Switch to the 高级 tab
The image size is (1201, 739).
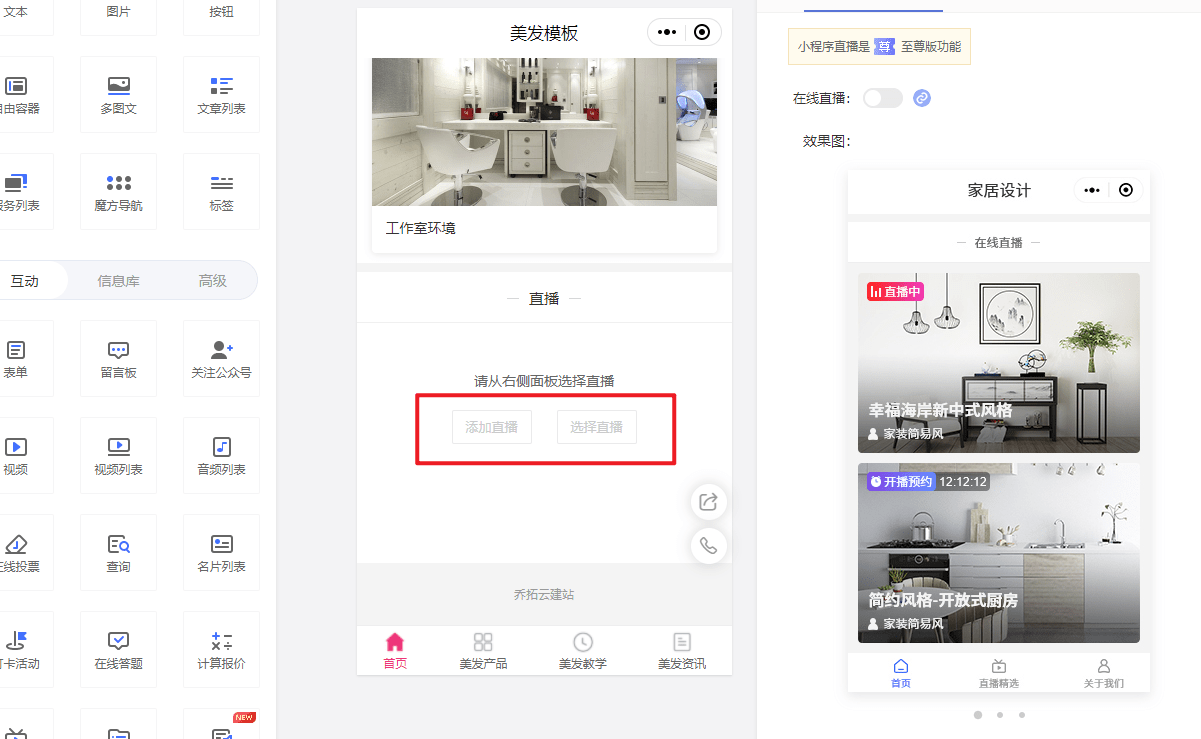pyautogui.click(x=212, y=281)
